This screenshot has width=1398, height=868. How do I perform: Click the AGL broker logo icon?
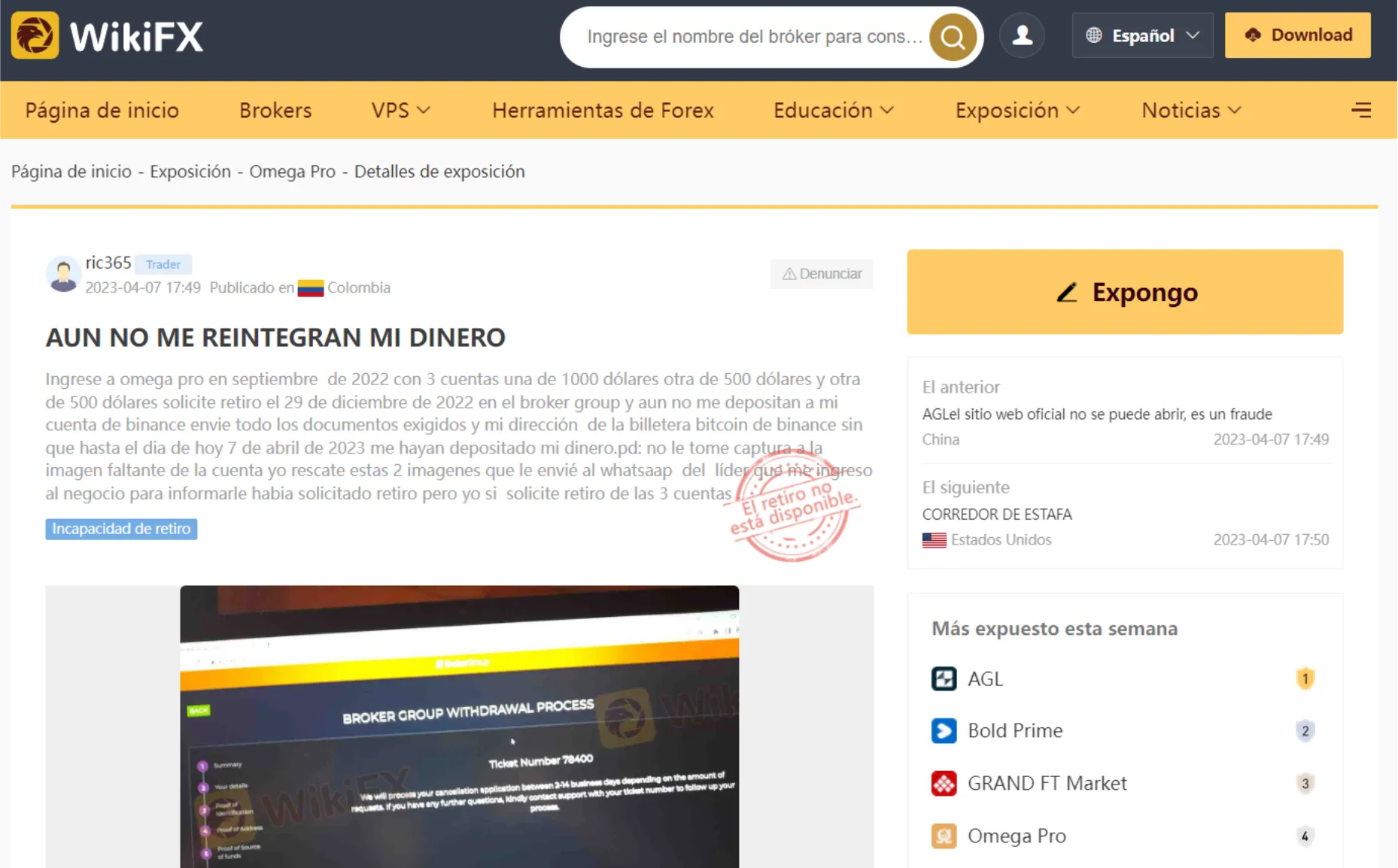944,678
